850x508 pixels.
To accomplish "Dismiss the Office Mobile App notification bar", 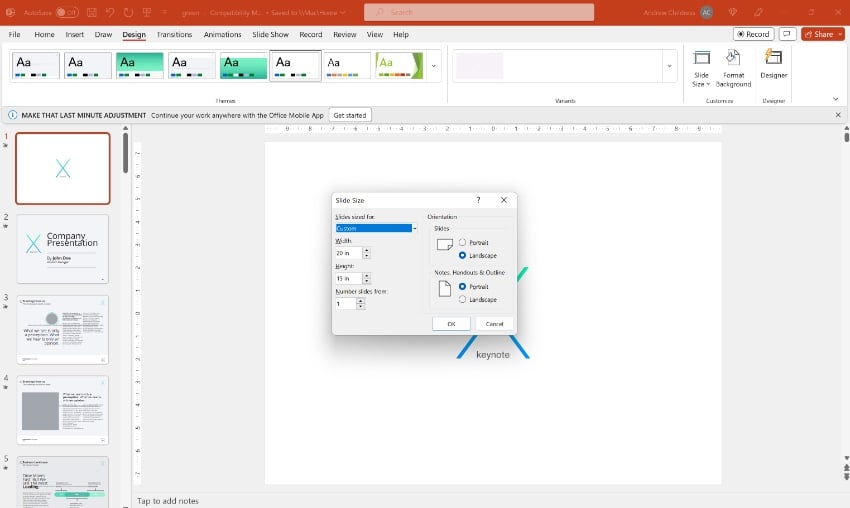I will [x=838, y=115].
